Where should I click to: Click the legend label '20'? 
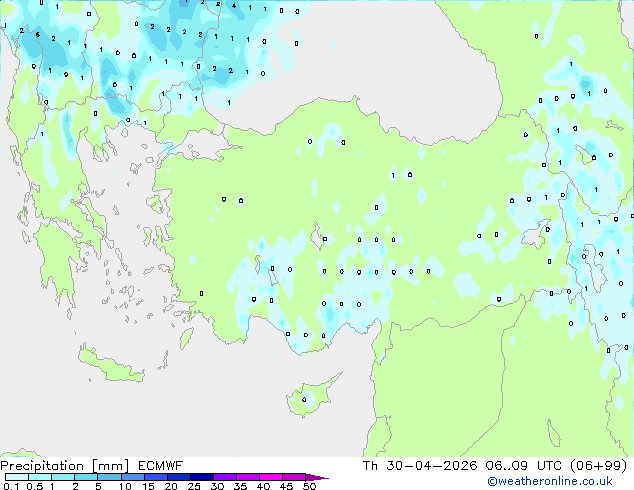point(171,486)
